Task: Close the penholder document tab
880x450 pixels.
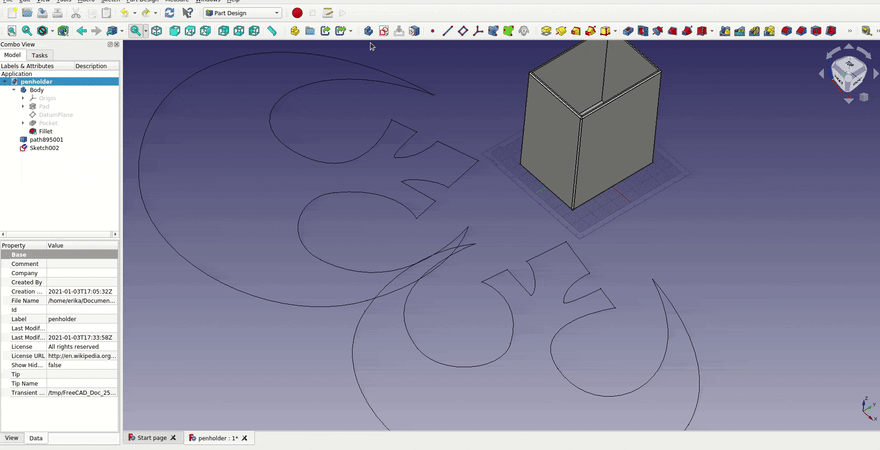Action: [x=245, y=438]
